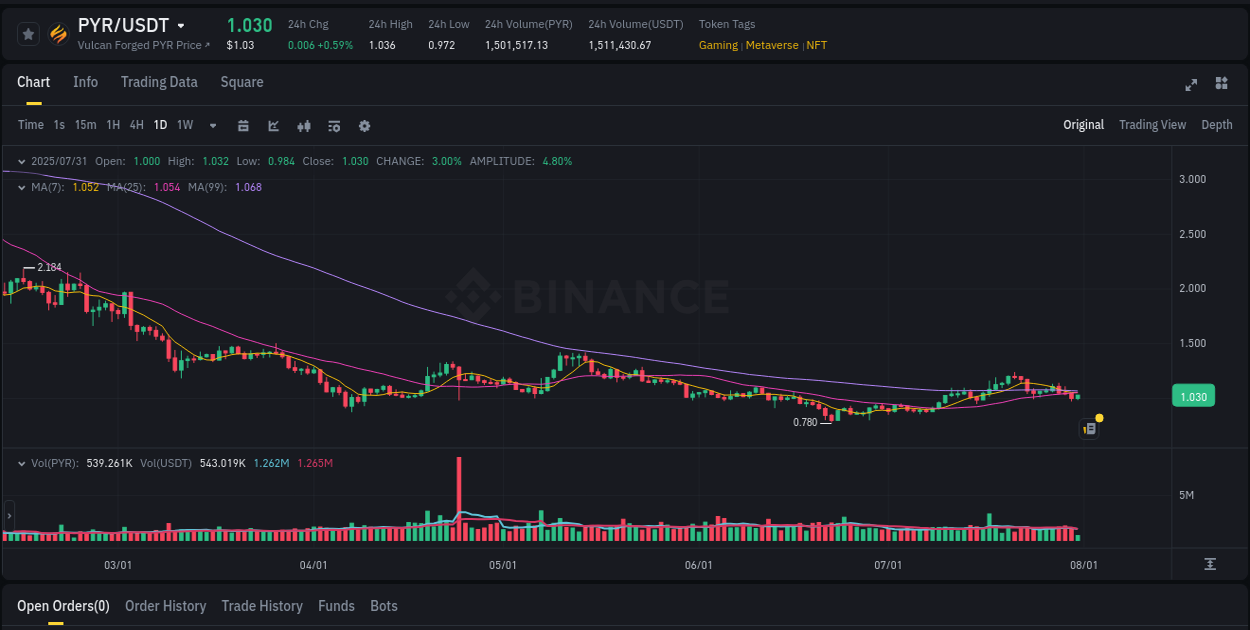Image resolution: width=1250 pixels, height=630 pixels.
Task: Select the 1W timeframe
Action: point(184,125)
